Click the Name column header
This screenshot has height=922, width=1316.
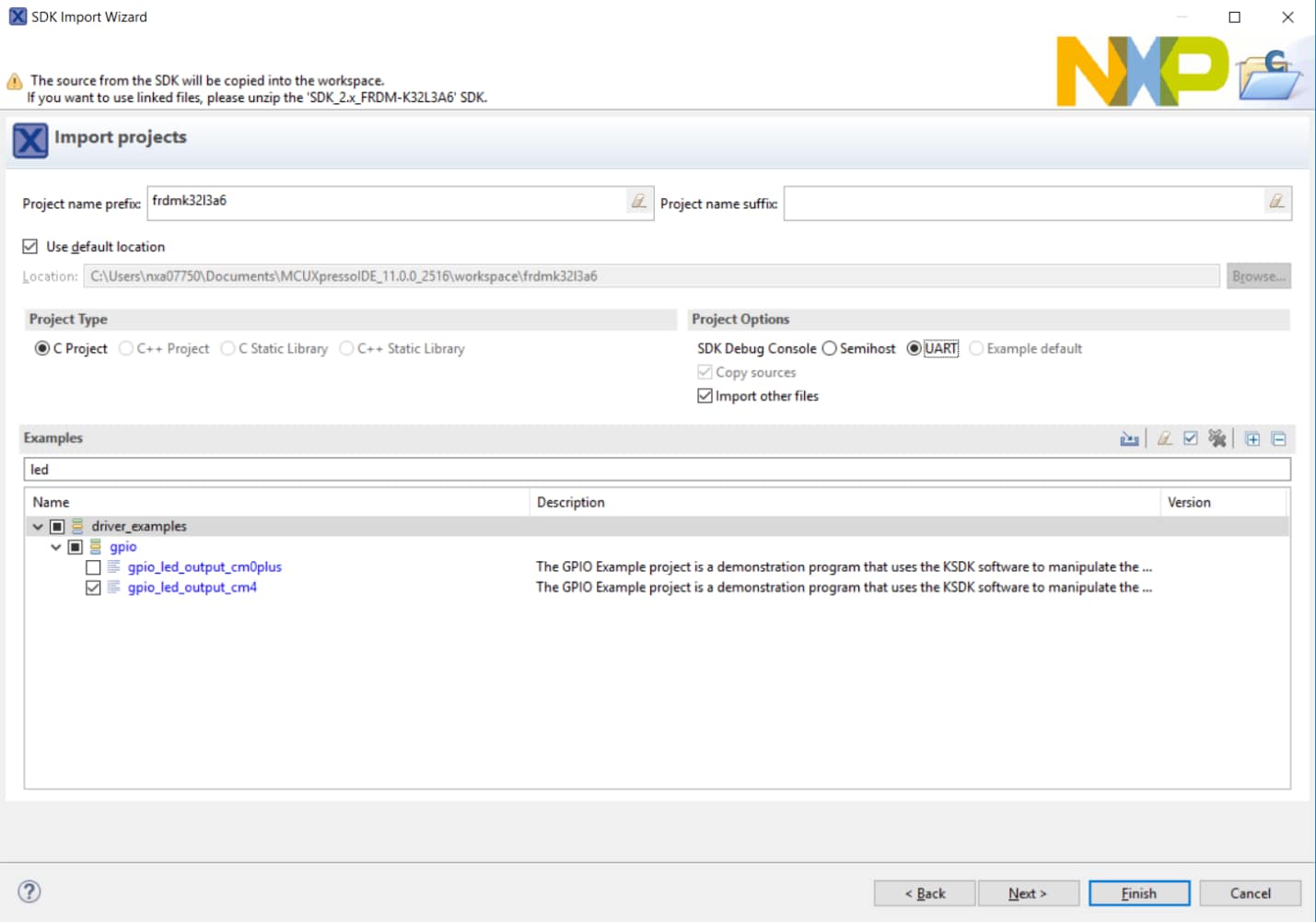tap(52, 502)
